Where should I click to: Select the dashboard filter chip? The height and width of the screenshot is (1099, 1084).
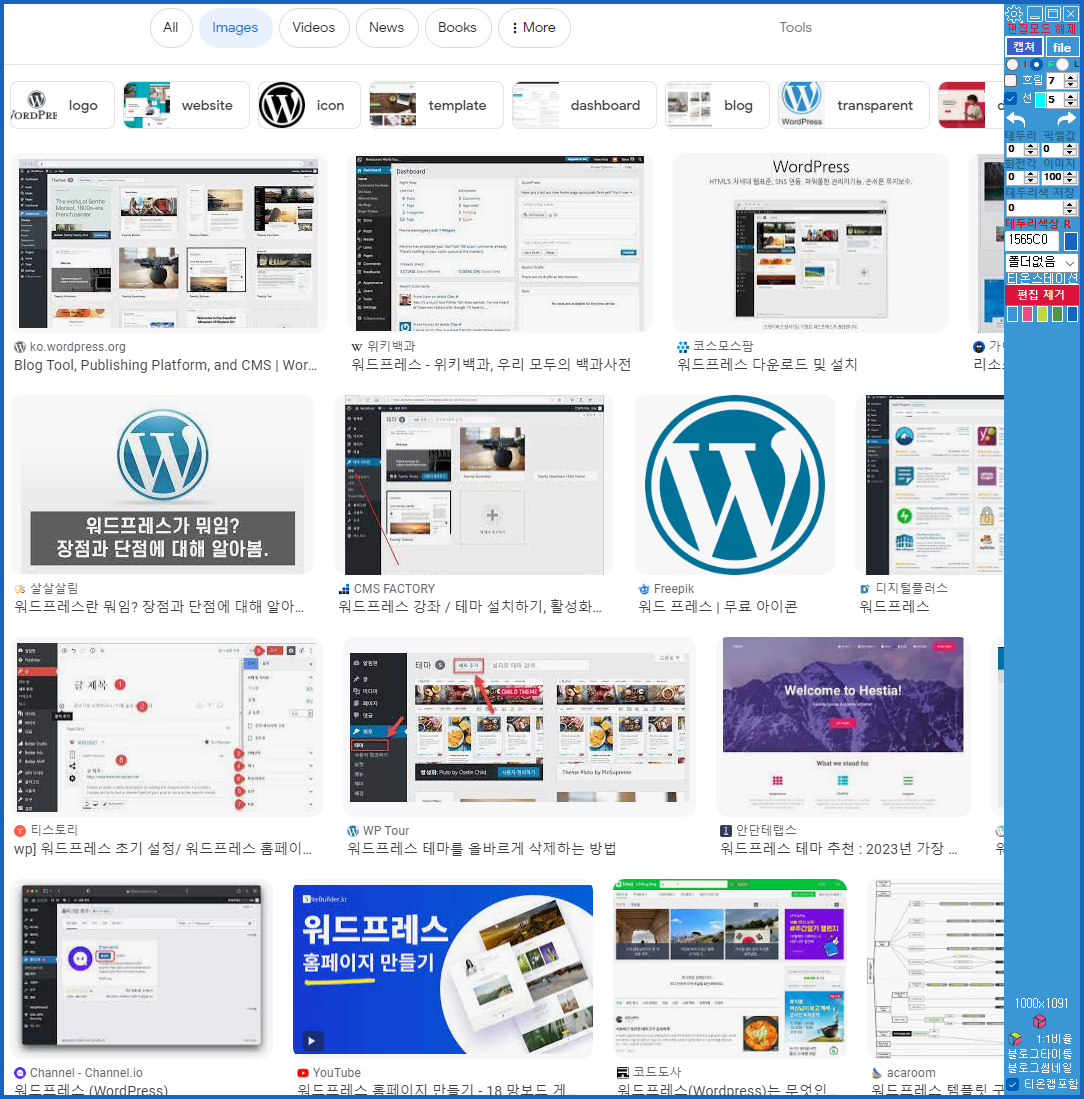[x=584, y=105]
